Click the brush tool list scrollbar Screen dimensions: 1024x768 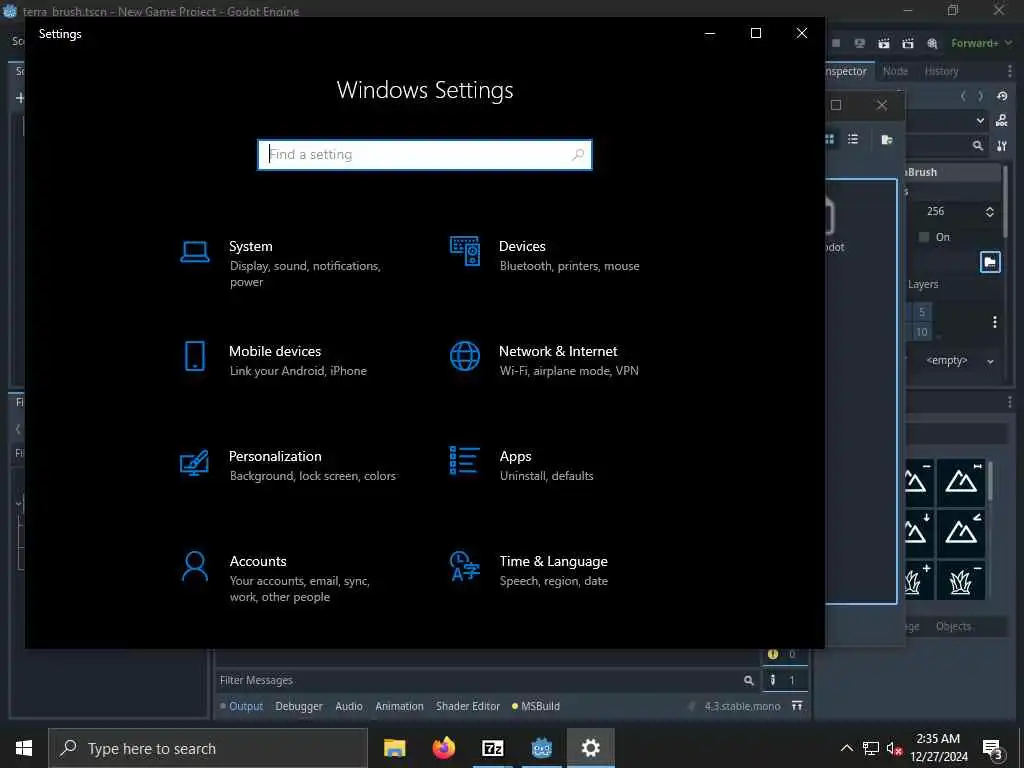[991, 480]
